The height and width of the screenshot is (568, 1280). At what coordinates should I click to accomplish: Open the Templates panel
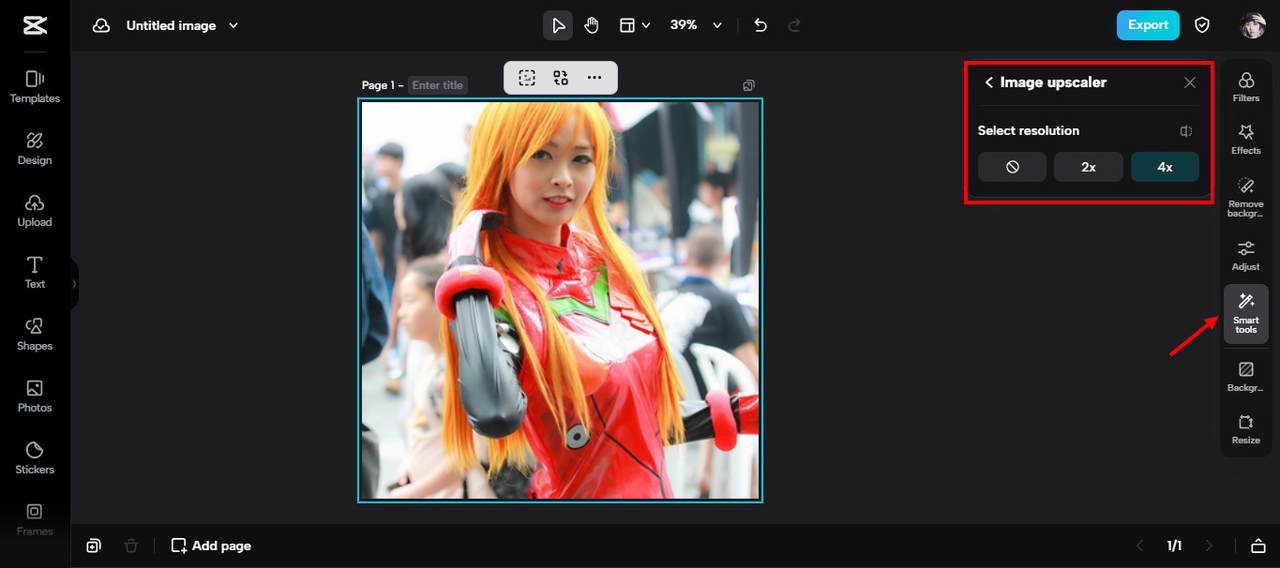click(35, 87)
